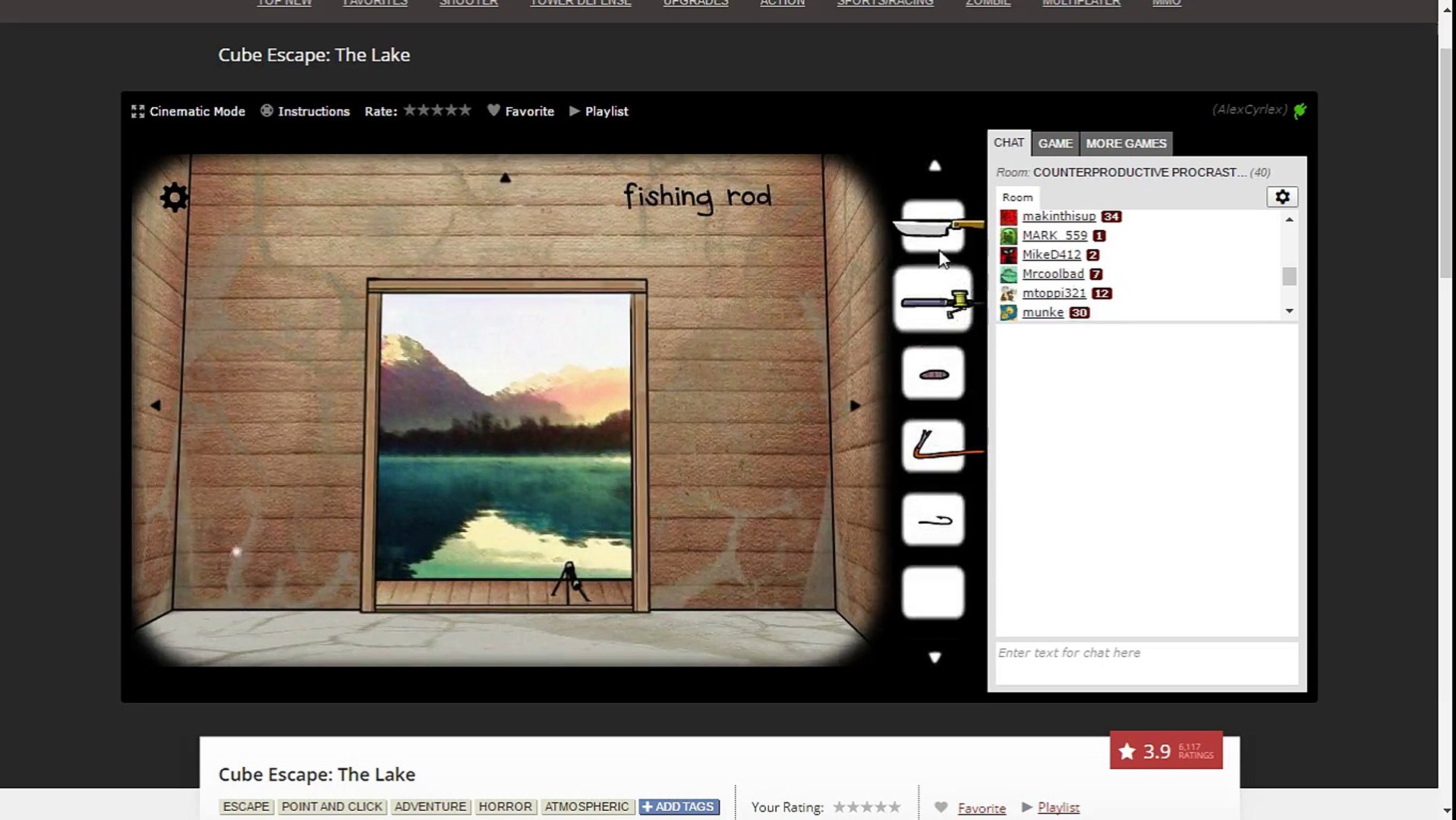Image resolution: width=1456 pixels, height=820 pixels.
Task: Click the user list scroll-down arrow
Action: (x=1289, y=311)
